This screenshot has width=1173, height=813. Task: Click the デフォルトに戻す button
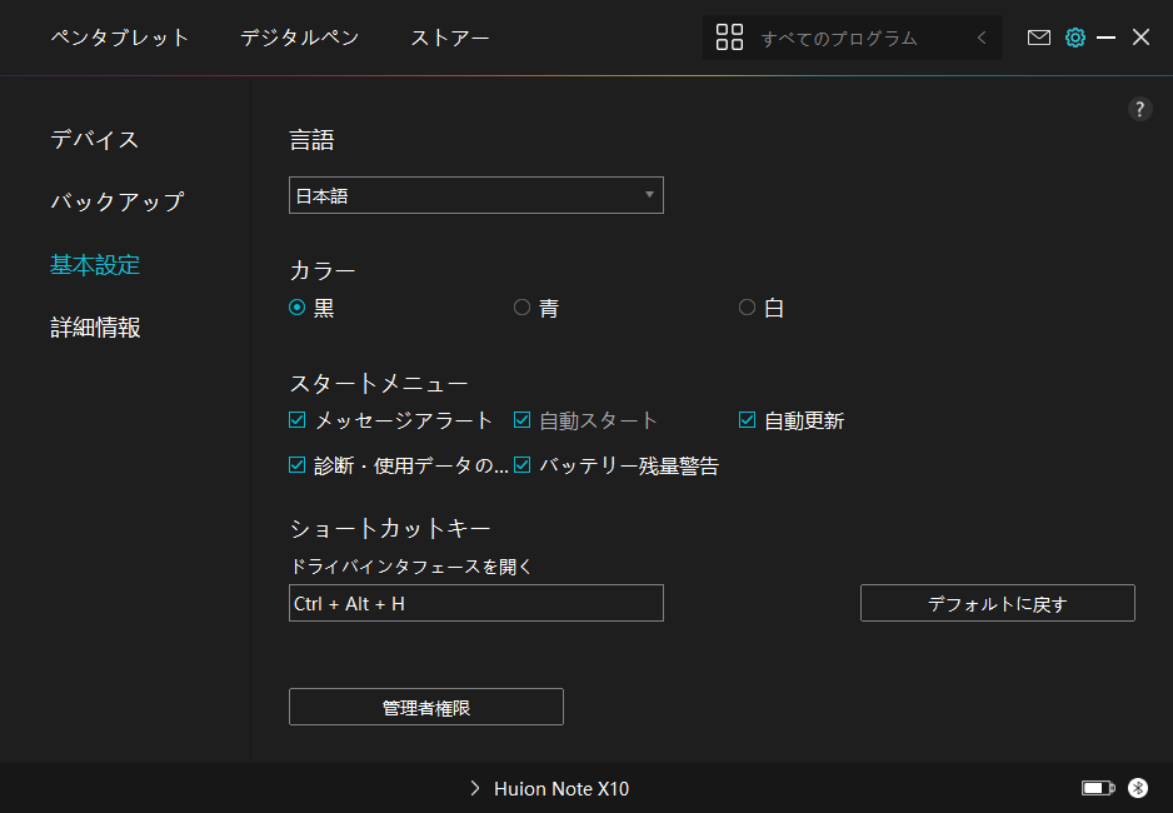click(x=997, y=603)
